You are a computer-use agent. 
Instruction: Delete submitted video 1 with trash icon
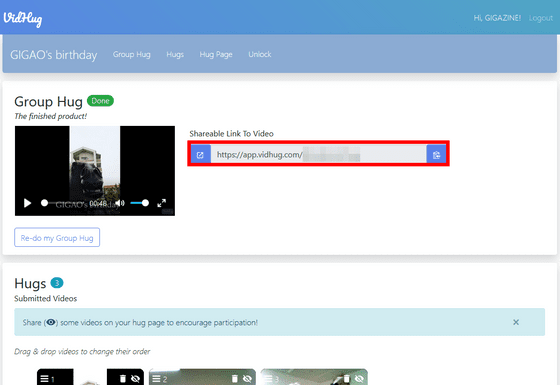[123, 379]
